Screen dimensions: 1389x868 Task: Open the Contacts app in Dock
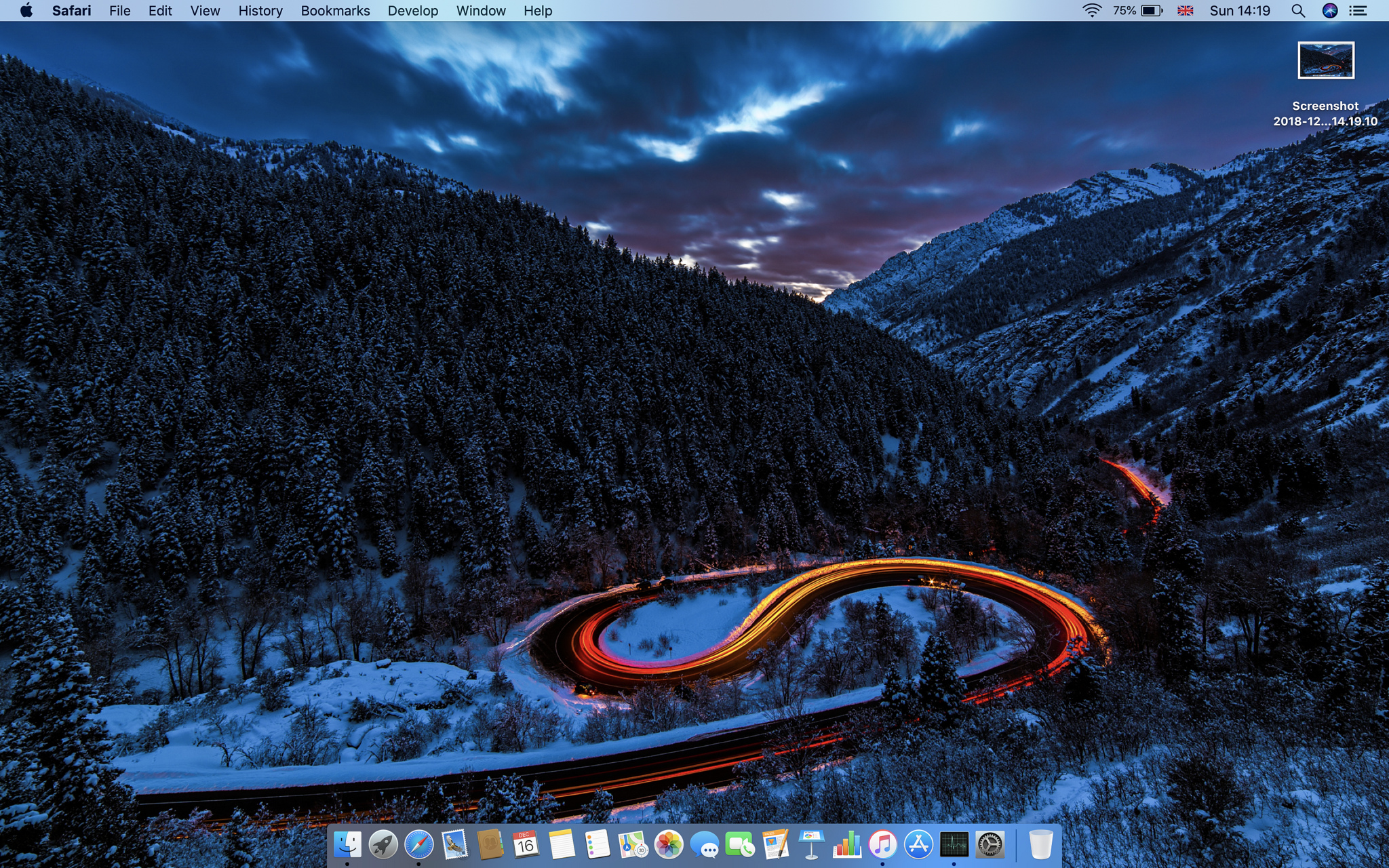pyautogui.click(x=490, y=844)
